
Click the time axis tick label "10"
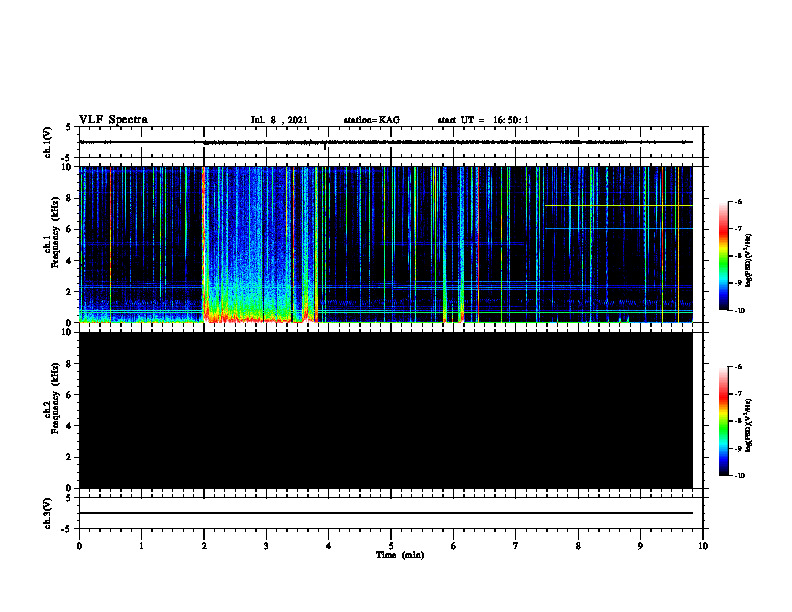(x=703, y=545)
